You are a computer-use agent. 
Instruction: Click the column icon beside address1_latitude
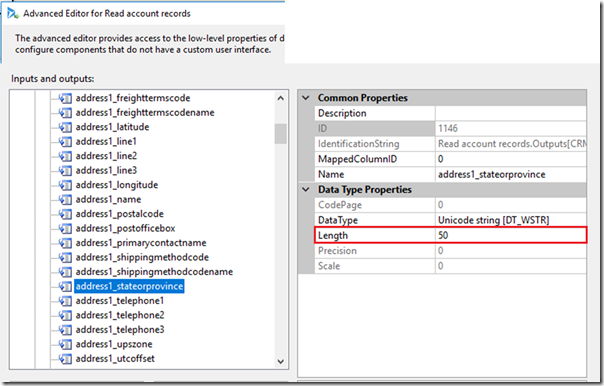(65, 127)
